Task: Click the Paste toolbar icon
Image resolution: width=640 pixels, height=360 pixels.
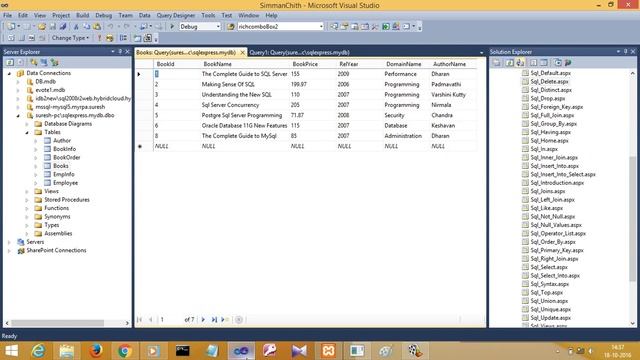Action: (97, 27)
